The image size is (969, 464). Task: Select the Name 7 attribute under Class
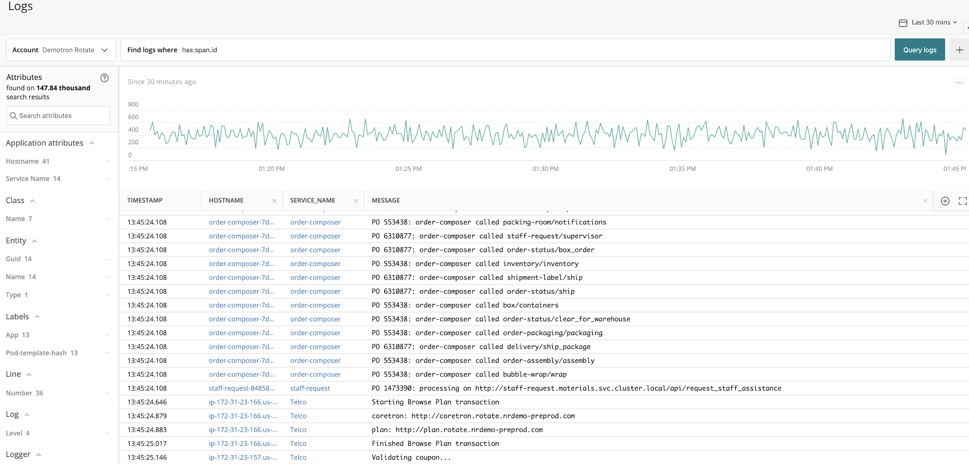19,219
